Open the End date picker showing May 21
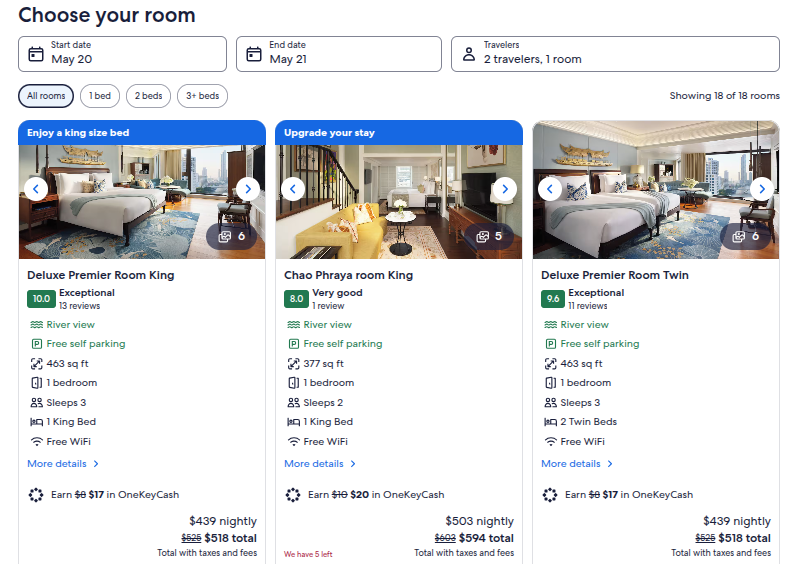 (339, 54)
